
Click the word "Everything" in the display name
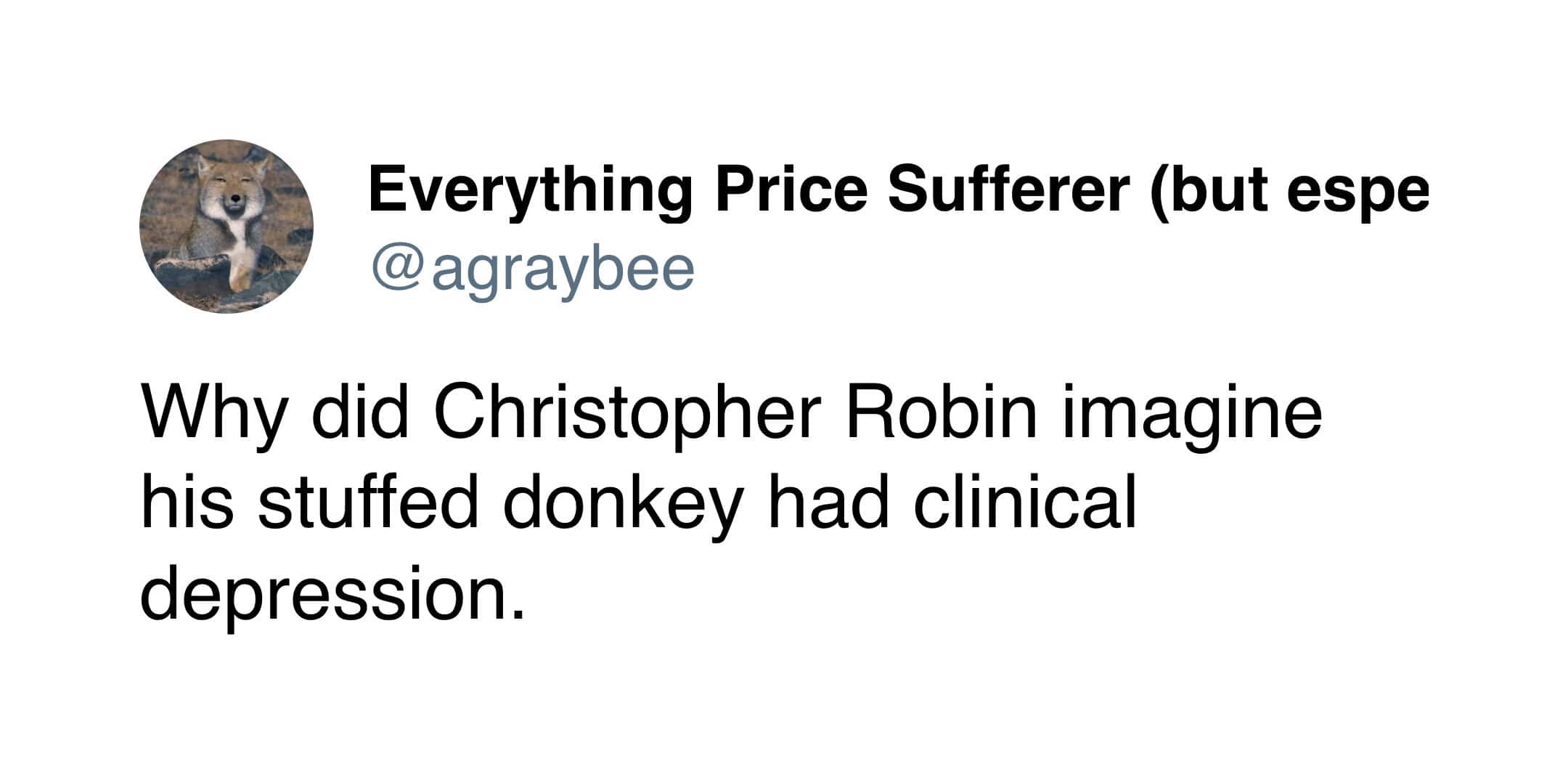click(x=529, y=190)
